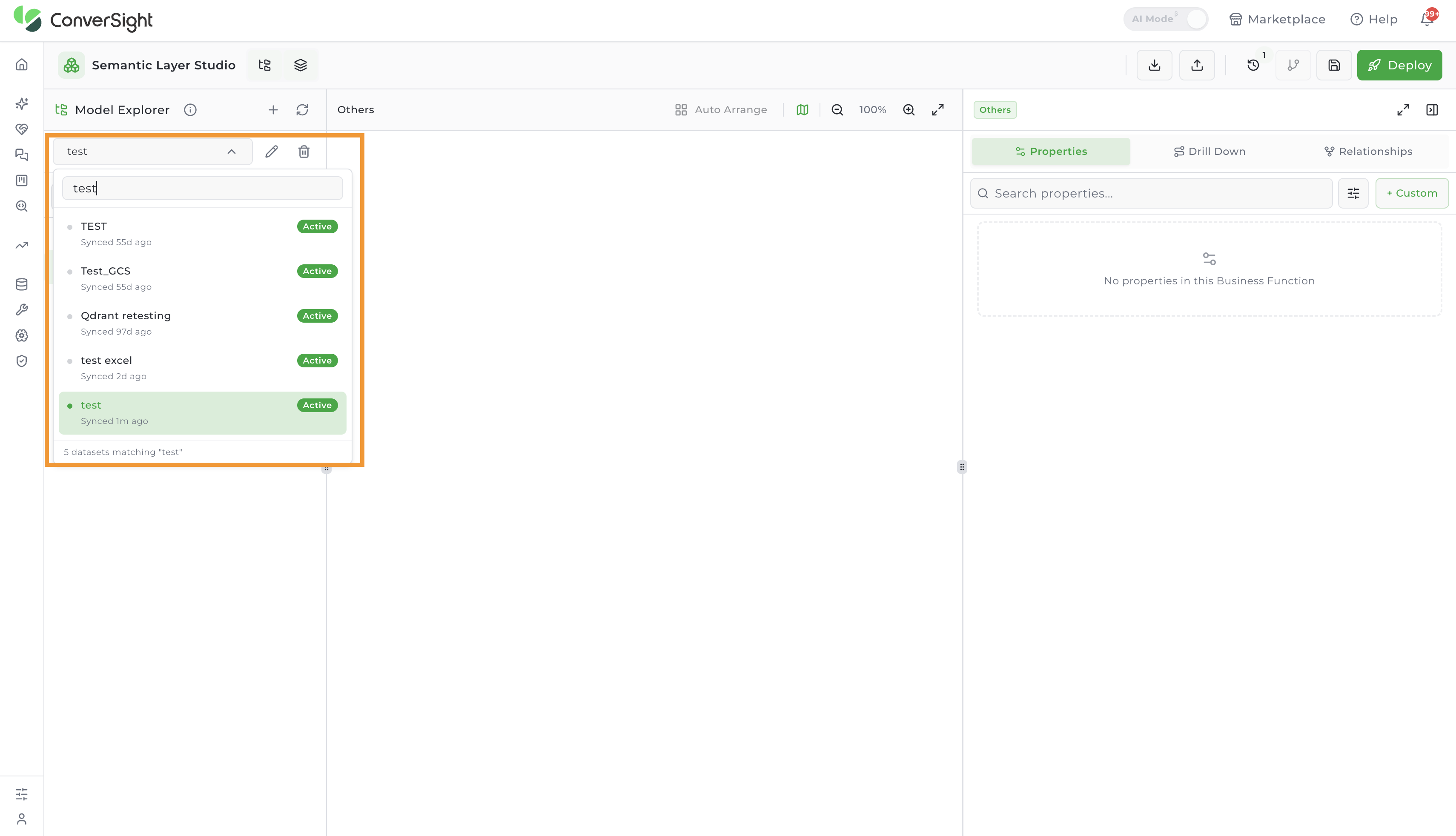Open the search-insights magnifier sidebar icon
Screen dimensions: 1456x836
22,206
